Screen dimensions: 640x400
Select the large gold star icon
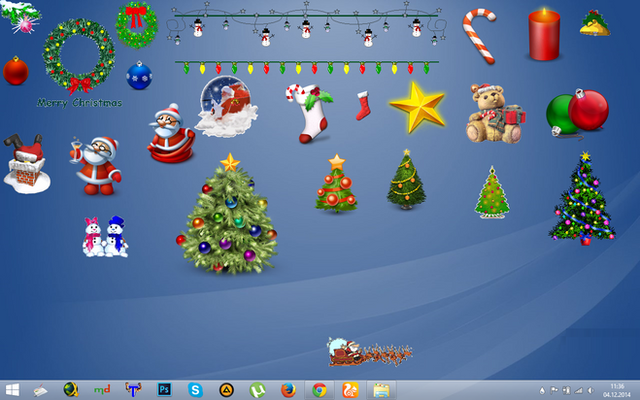tap(418, 107)
